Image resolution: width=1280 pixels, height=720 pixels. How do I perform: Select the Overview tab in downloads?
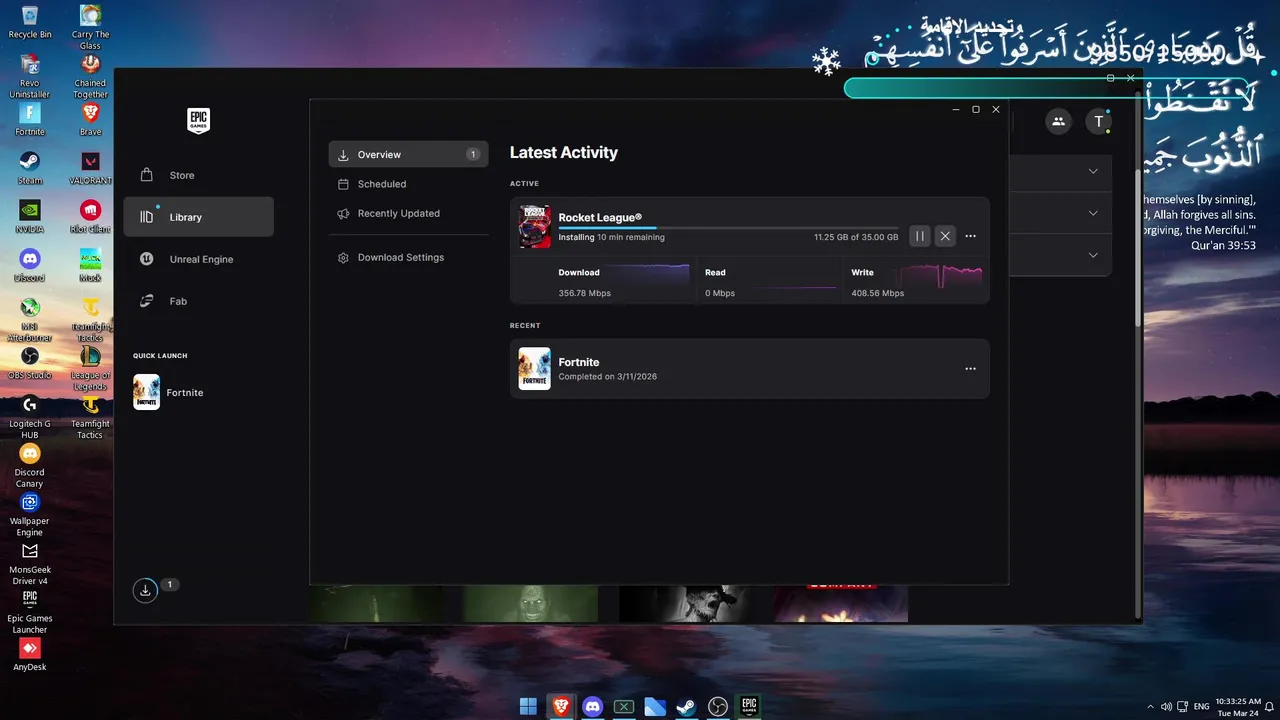(x=408, y=154)
